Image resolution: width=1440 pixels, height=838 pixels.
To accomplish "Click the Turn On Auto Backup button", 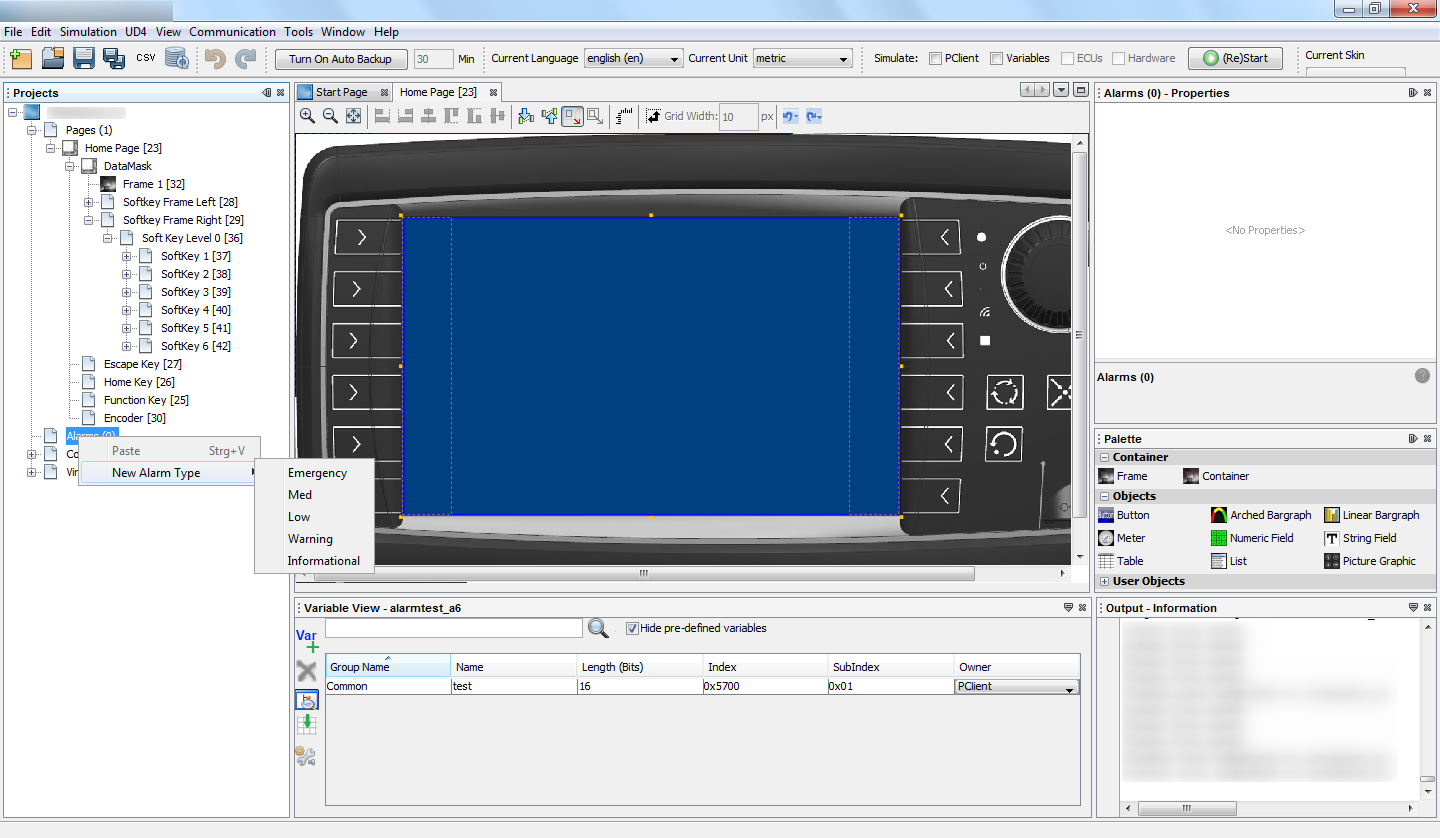I will (341, 59).
